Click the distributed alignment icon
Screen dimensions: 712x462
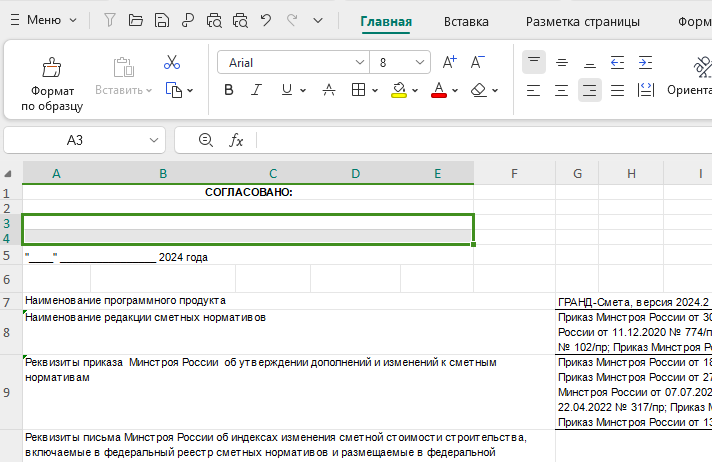tap(645, 90)
